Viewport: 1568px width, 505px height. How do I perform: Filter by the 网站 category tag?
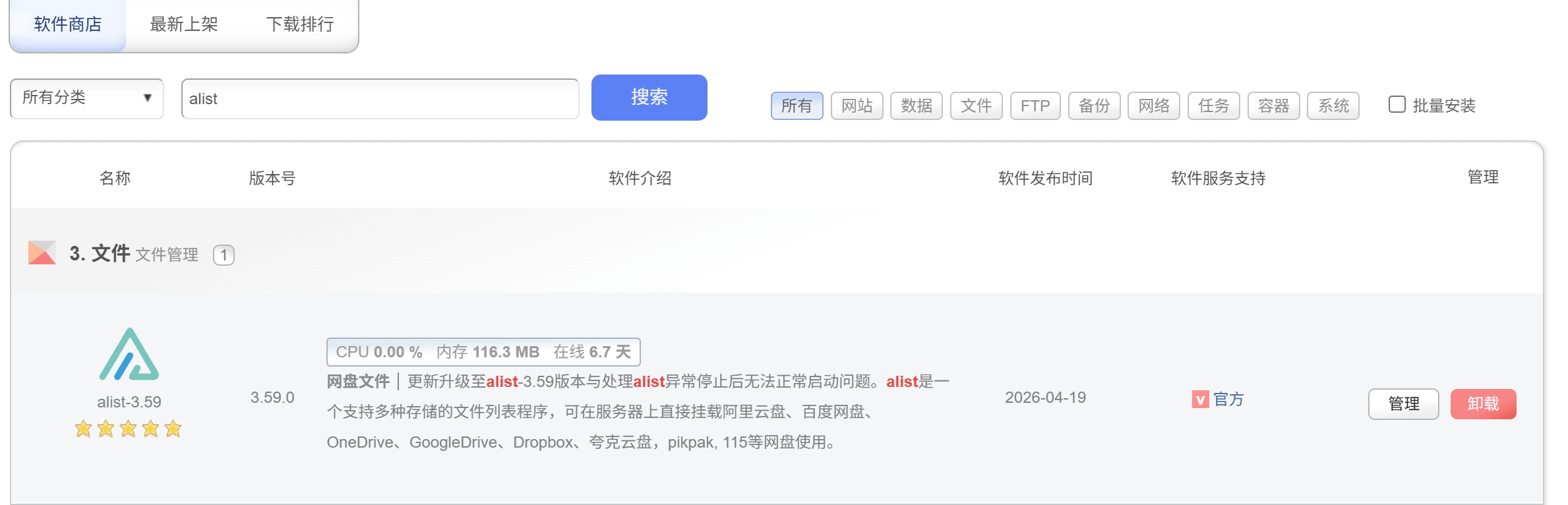pyautogui.click(x=857, y=105)
